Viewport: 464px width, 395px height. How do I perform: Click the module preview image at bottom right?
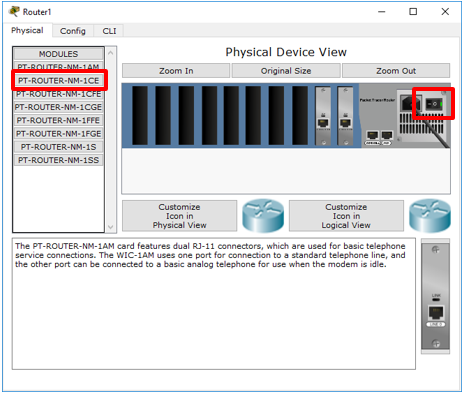436,296
